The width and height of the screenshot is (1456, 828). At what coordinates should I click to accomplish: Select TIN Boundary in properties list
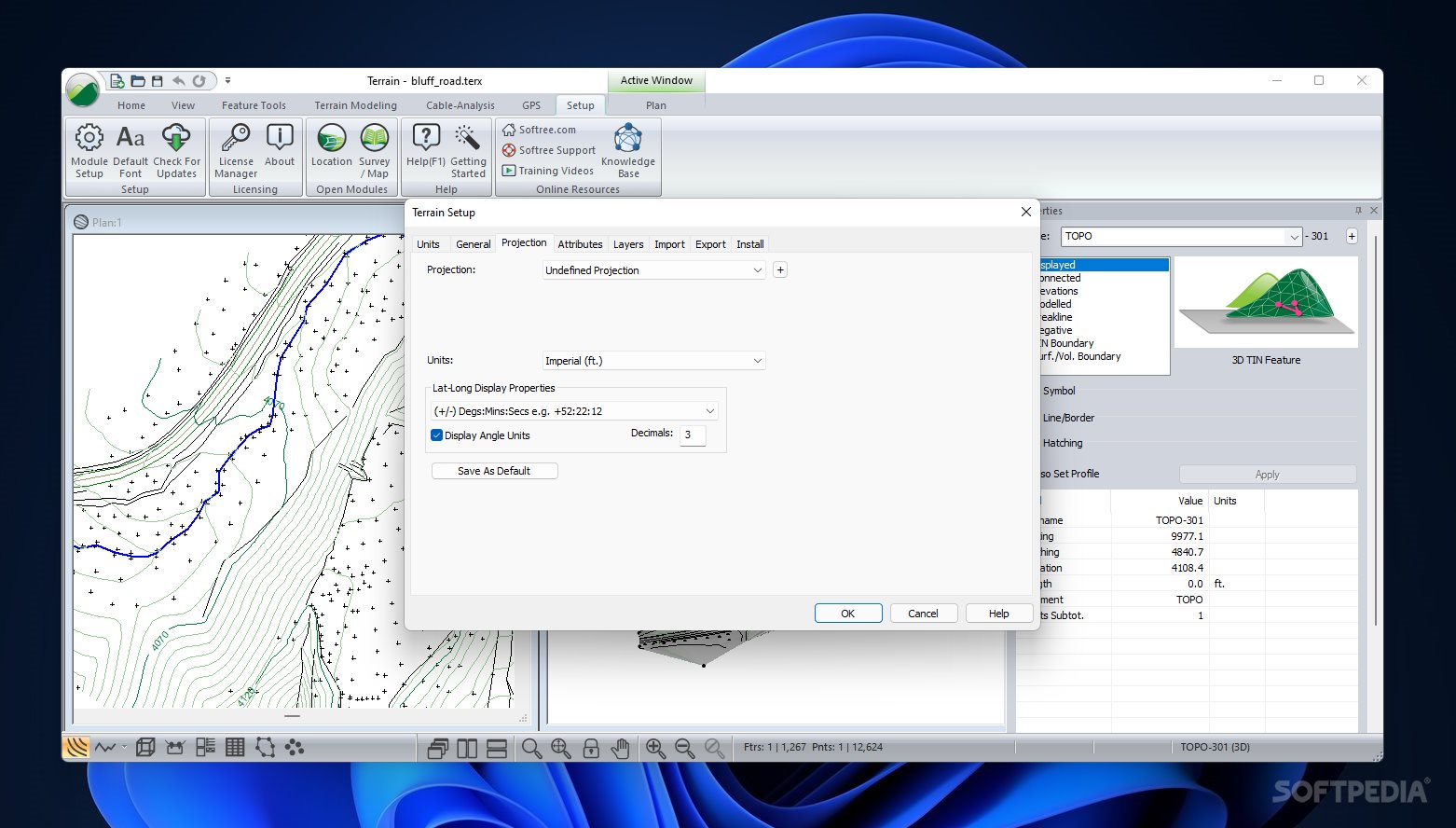coord(1066,343)
